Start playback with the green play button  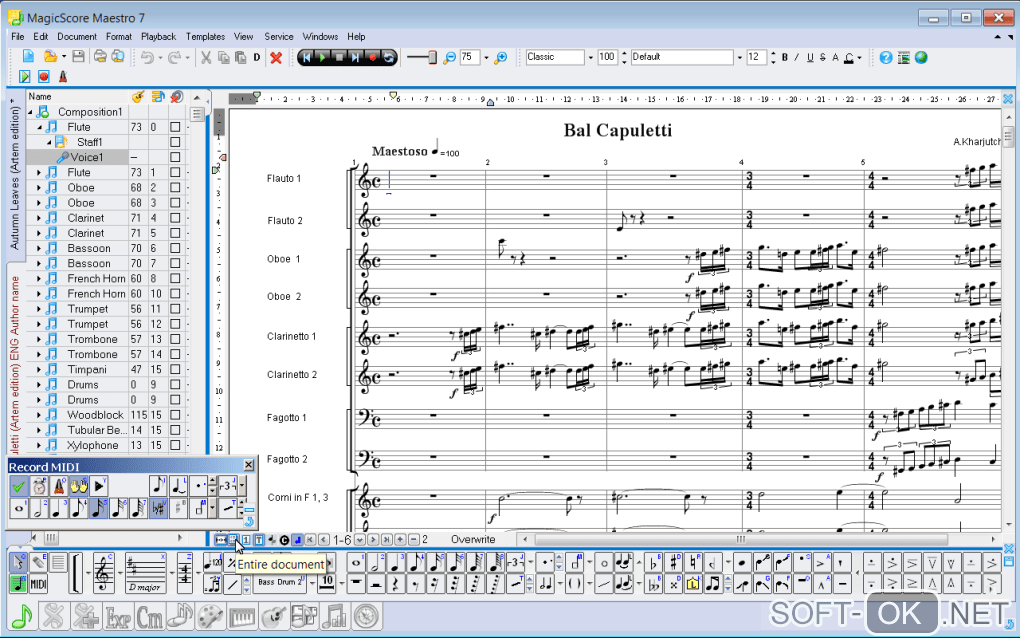click(x=323, y=57)
